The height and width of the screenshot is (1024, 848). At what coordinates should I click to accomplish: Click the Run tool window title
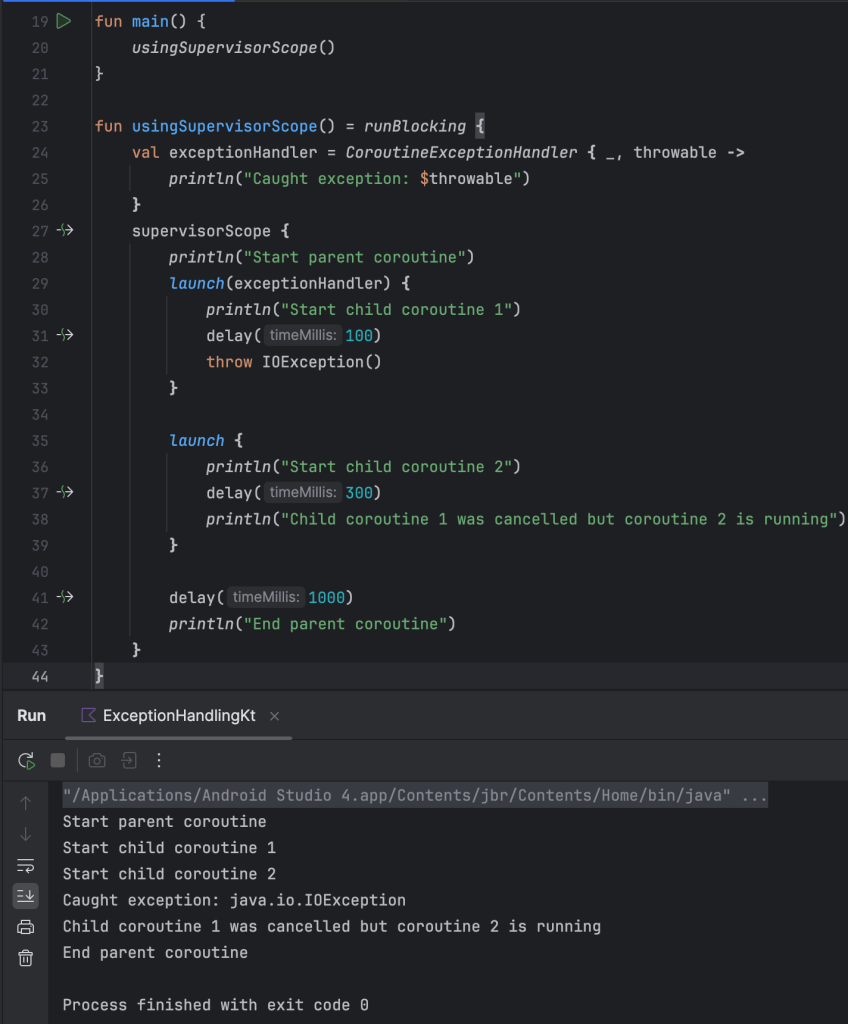32,716
